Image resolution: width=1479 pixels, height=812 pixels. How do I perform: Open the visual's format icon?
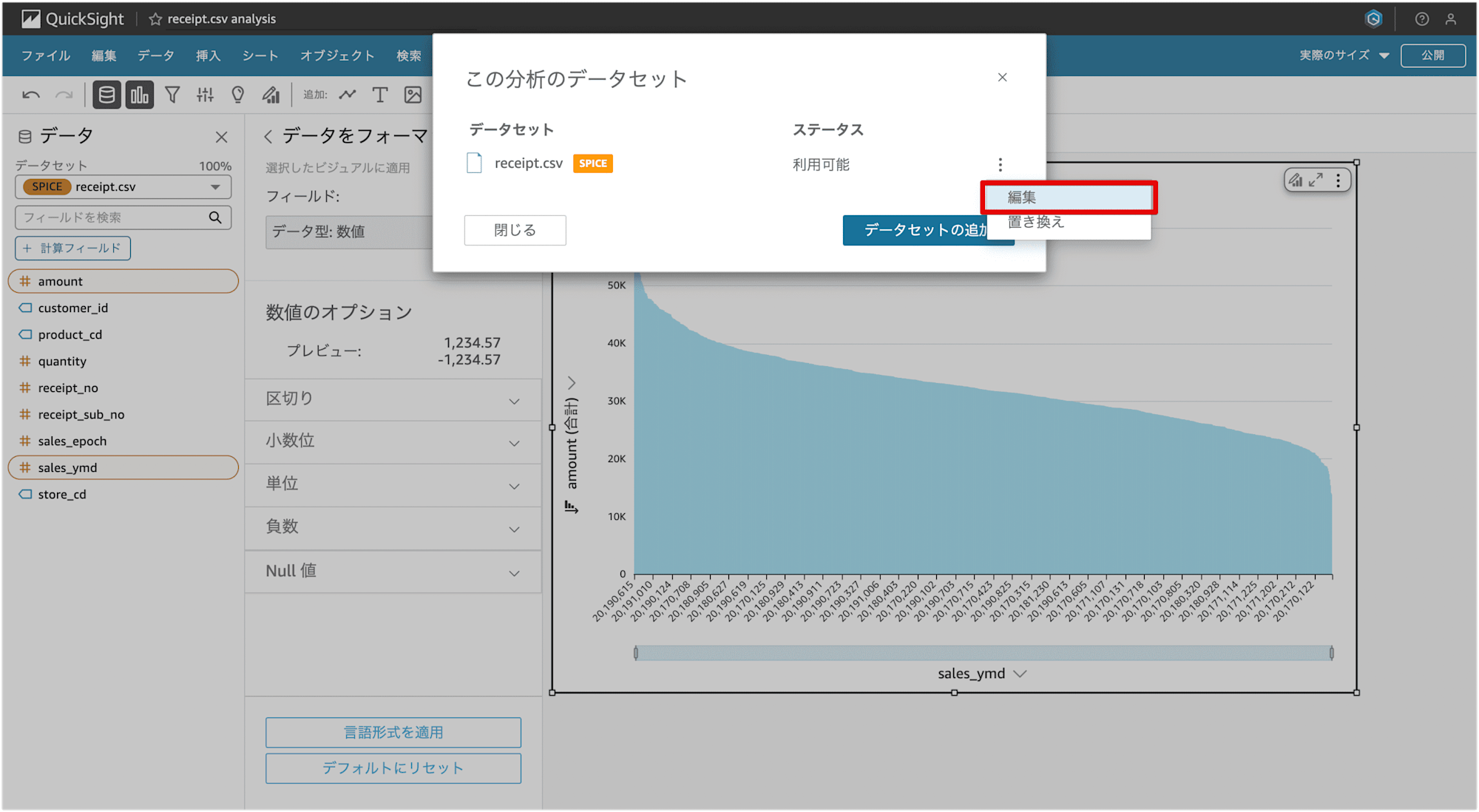[1296, 180]
